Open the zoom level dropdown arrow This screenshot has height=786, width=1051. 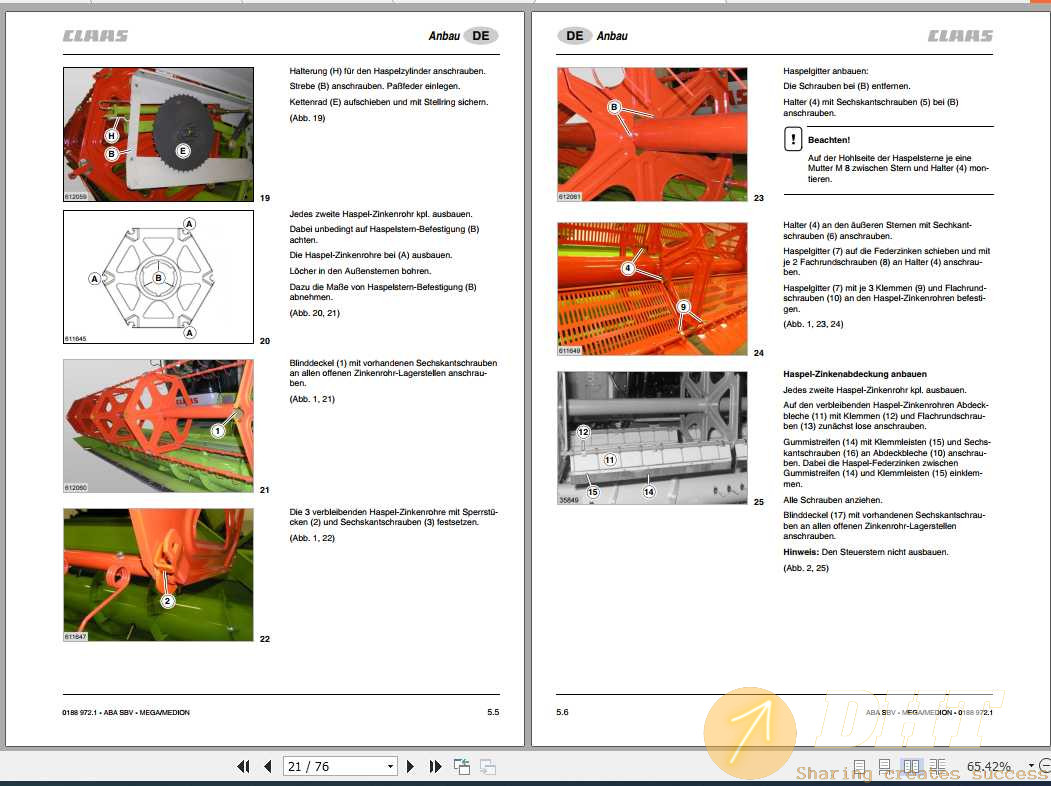(x=1031, y=766)
